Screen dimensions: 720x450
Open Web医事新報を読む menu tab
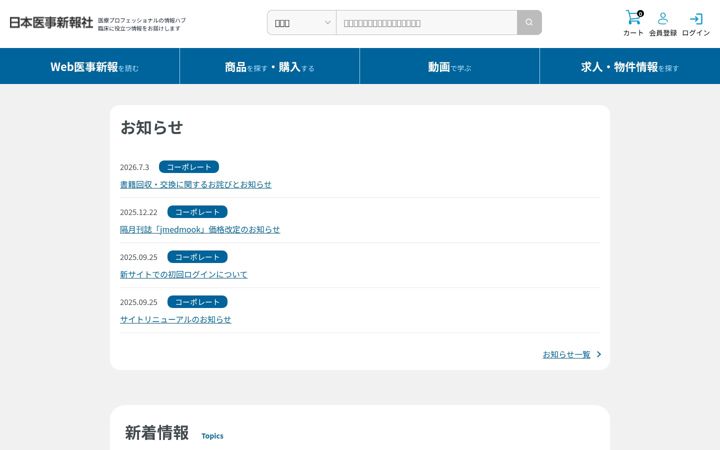pyautogui.click(x=90, y=66)
